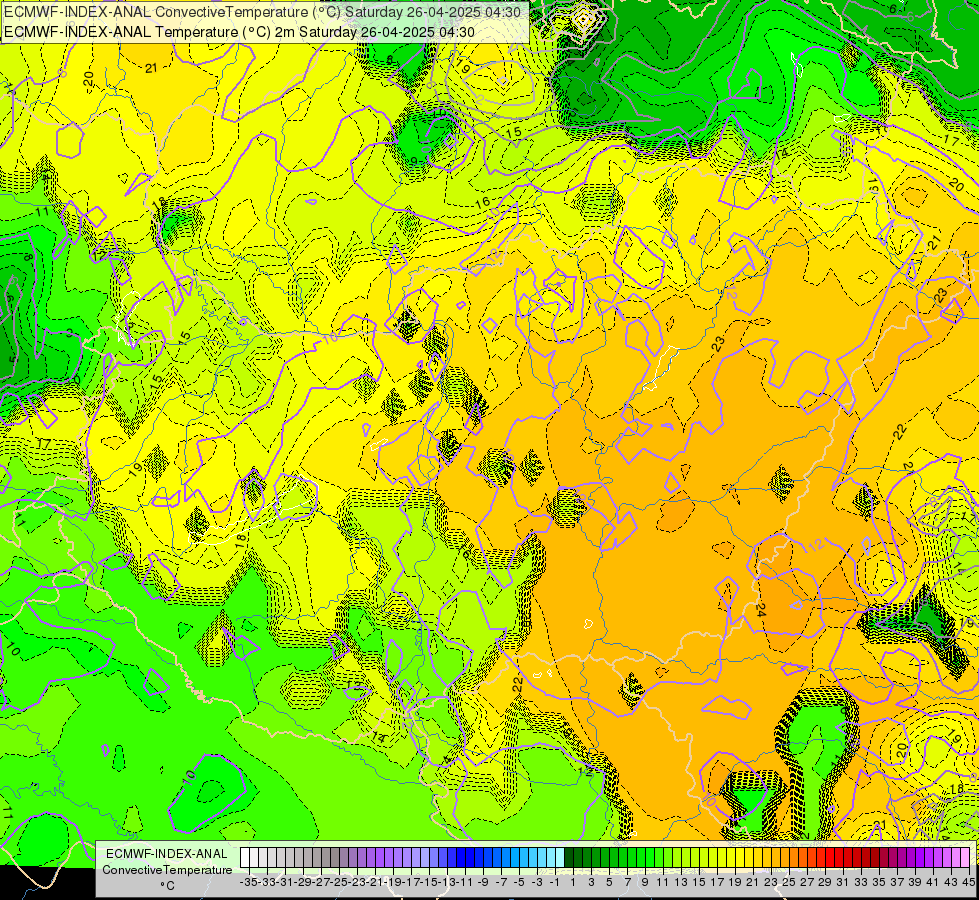Viewport: 979px width, 900px height.
Task: Click the legend tick label '39'
Action: point(915,883)
